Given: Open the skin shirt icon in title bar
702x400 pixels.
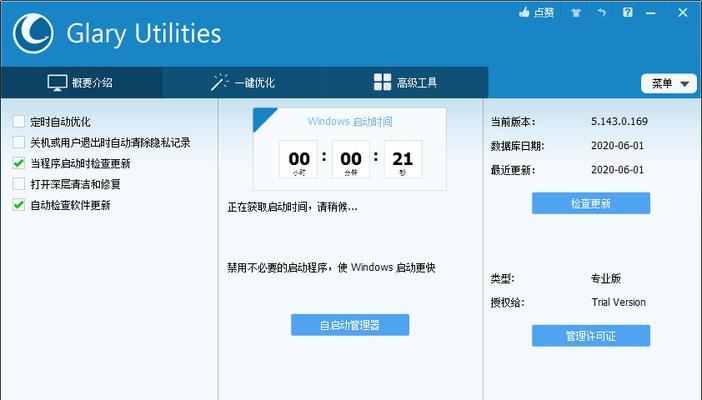Looking at the screenshot, I should [576, 13].
